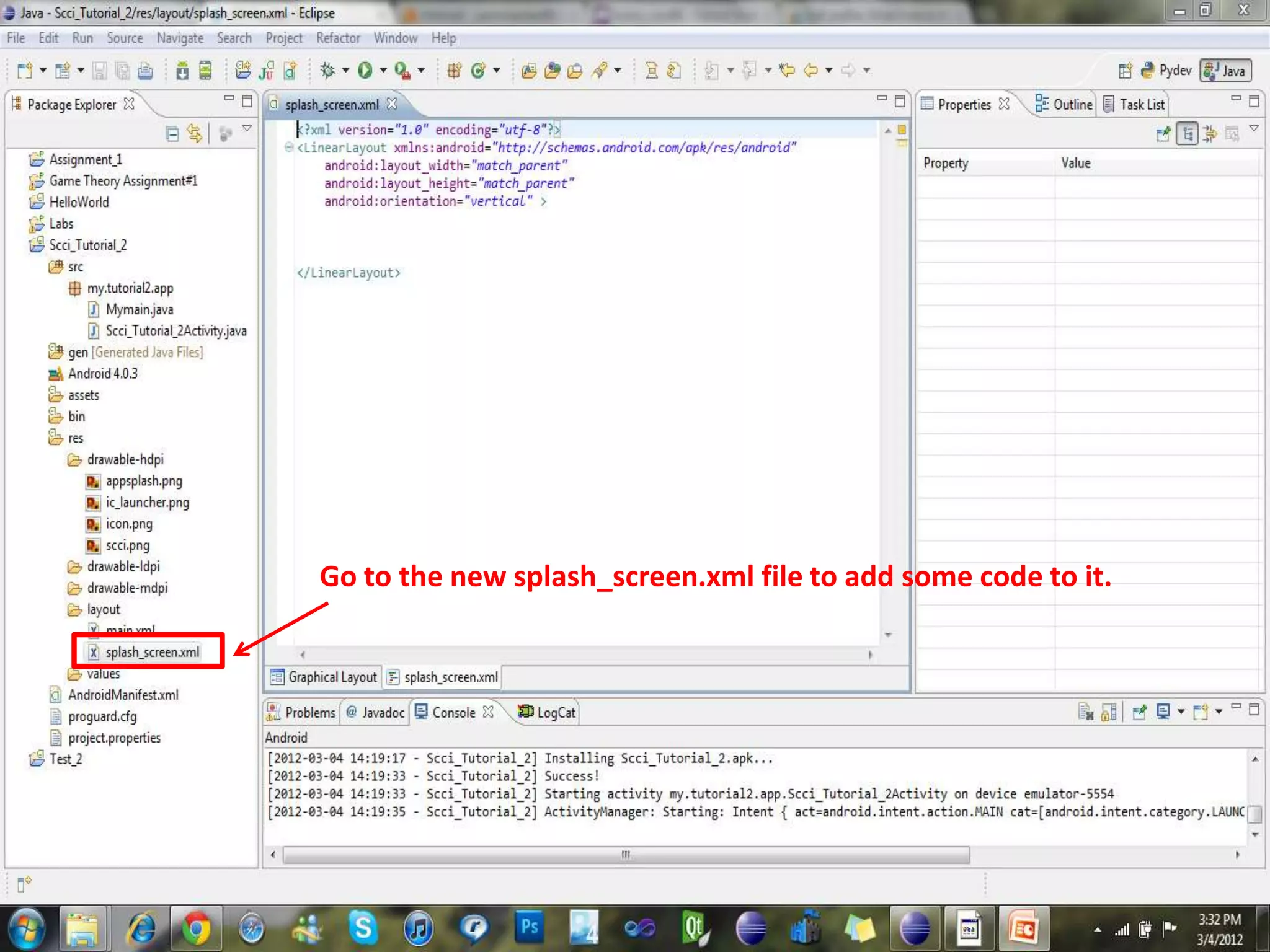Open the Properties view menu triangle
1270x952 pixels.
coord(1254,128)
